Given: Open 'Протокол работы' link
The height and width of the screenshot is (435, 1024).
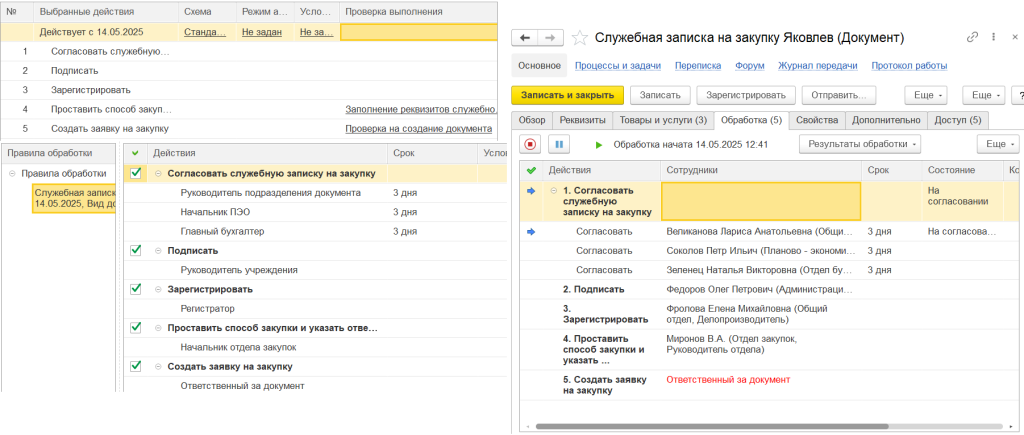Looking at the screenshot, I should pos(909,66).
